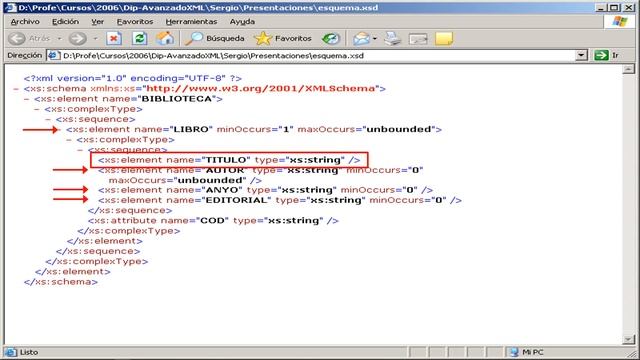This screenshot has height=360, width=640.
Task: Click the yellow note Discuss icon
Action: coord(444,38)
